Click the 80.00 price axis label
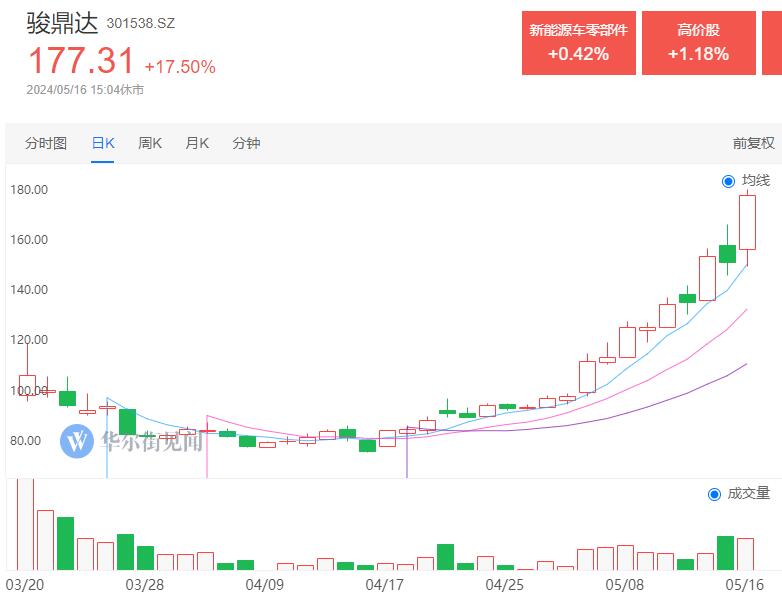Viewport: 782px width, 596px height. pos(25,441)
